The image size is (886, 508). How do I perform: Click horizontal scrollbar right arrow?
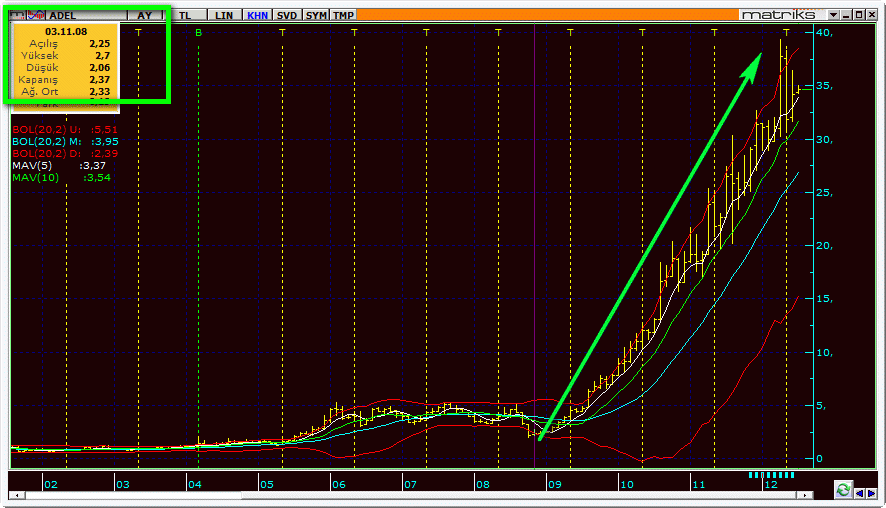[x=805, y=495]
